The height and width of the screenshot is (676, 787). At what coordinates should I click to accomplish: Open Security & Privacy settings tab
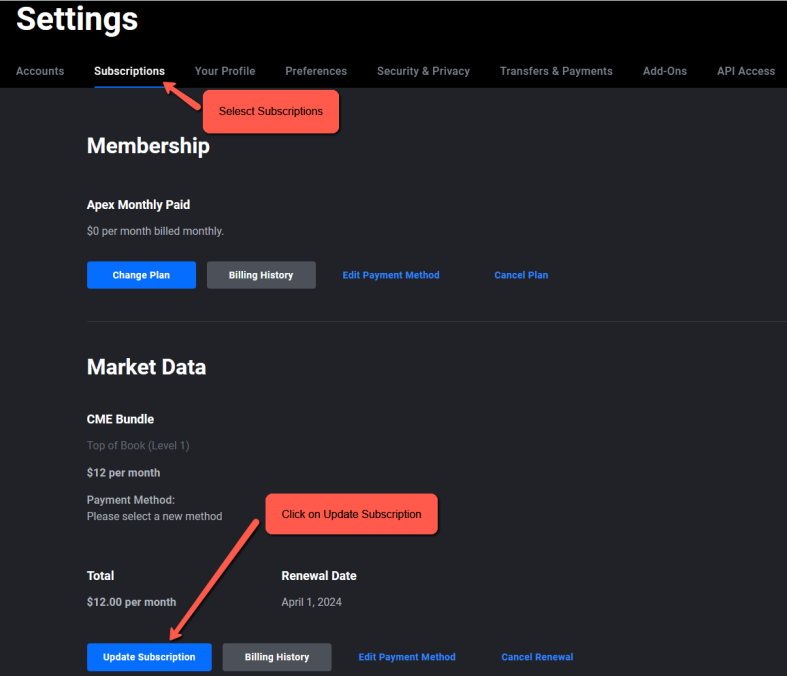pos(423,71)
